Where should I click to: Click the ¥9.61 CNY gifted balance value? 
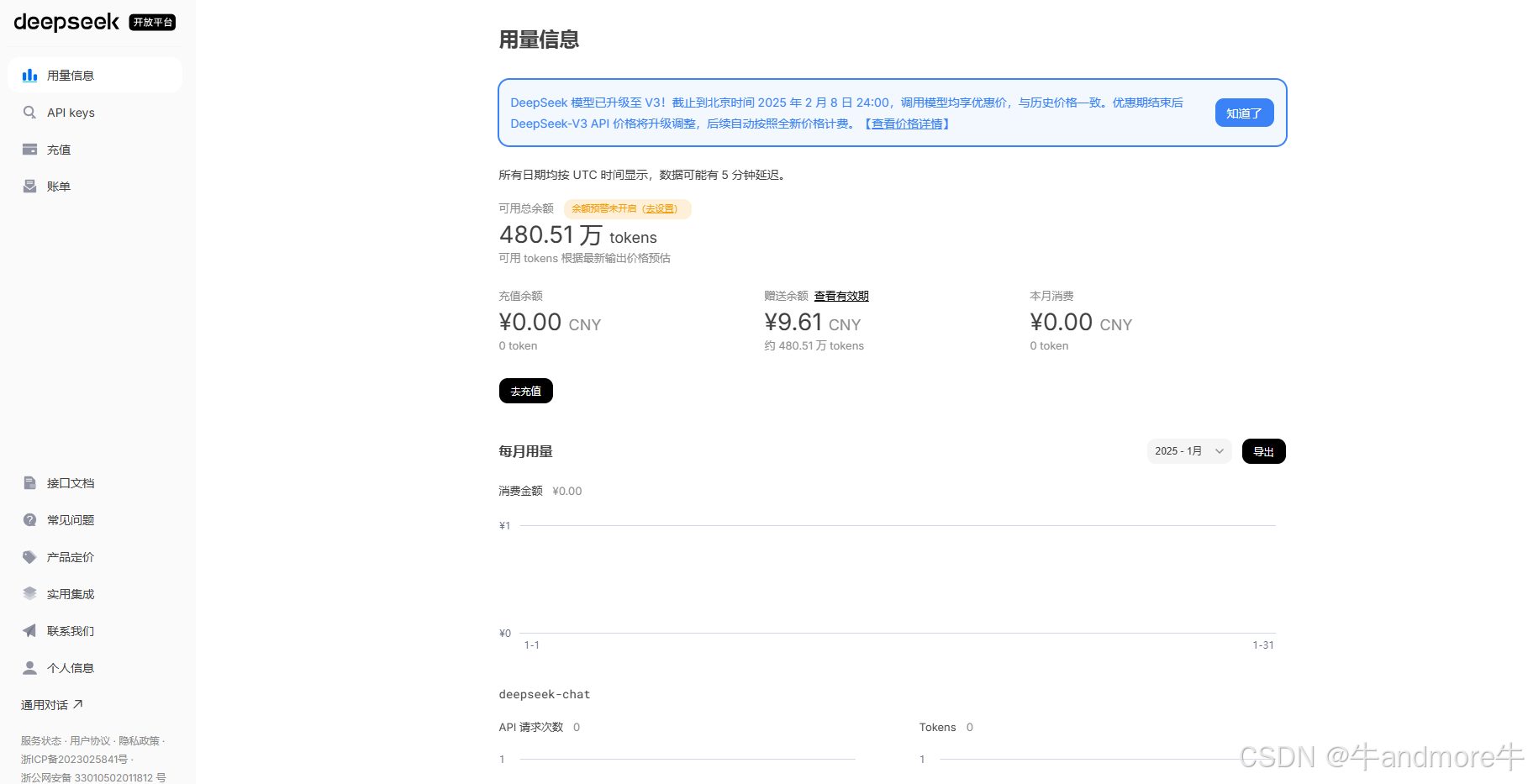coord(813,323)
